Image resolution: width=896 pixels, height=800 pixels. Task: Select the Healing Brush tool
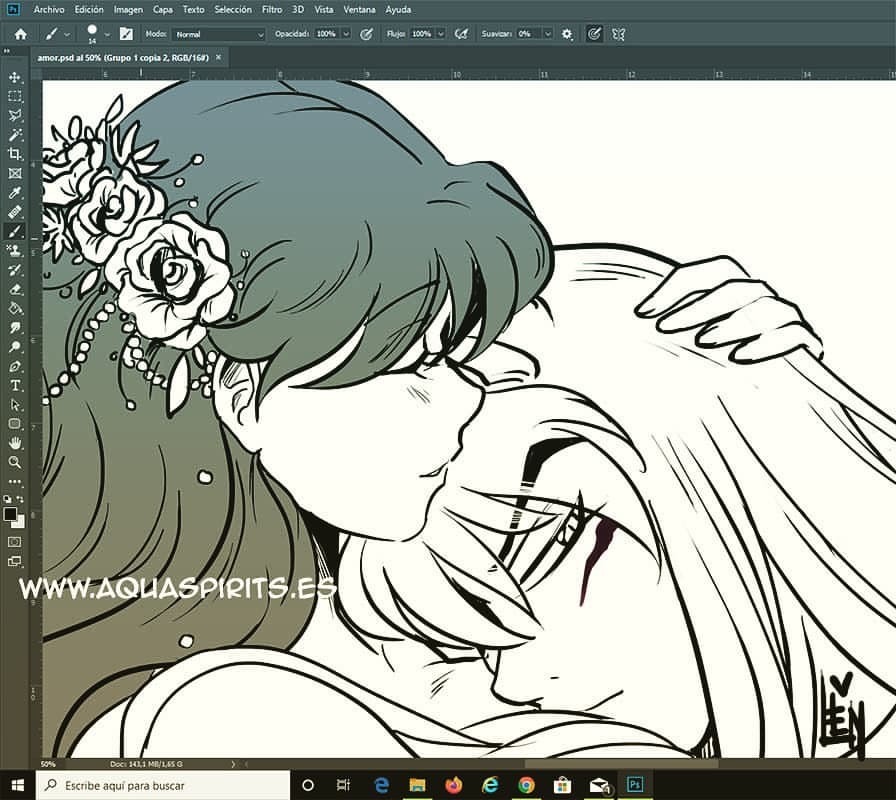pyautogui.click(x=15, y=212)
